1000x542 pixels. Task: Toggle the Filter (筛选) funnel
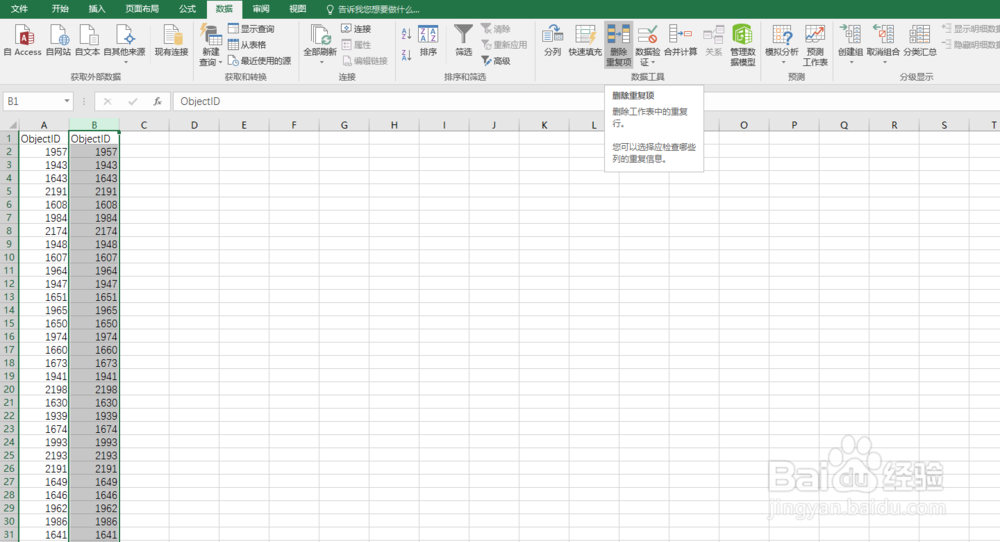tap(464, 40)
